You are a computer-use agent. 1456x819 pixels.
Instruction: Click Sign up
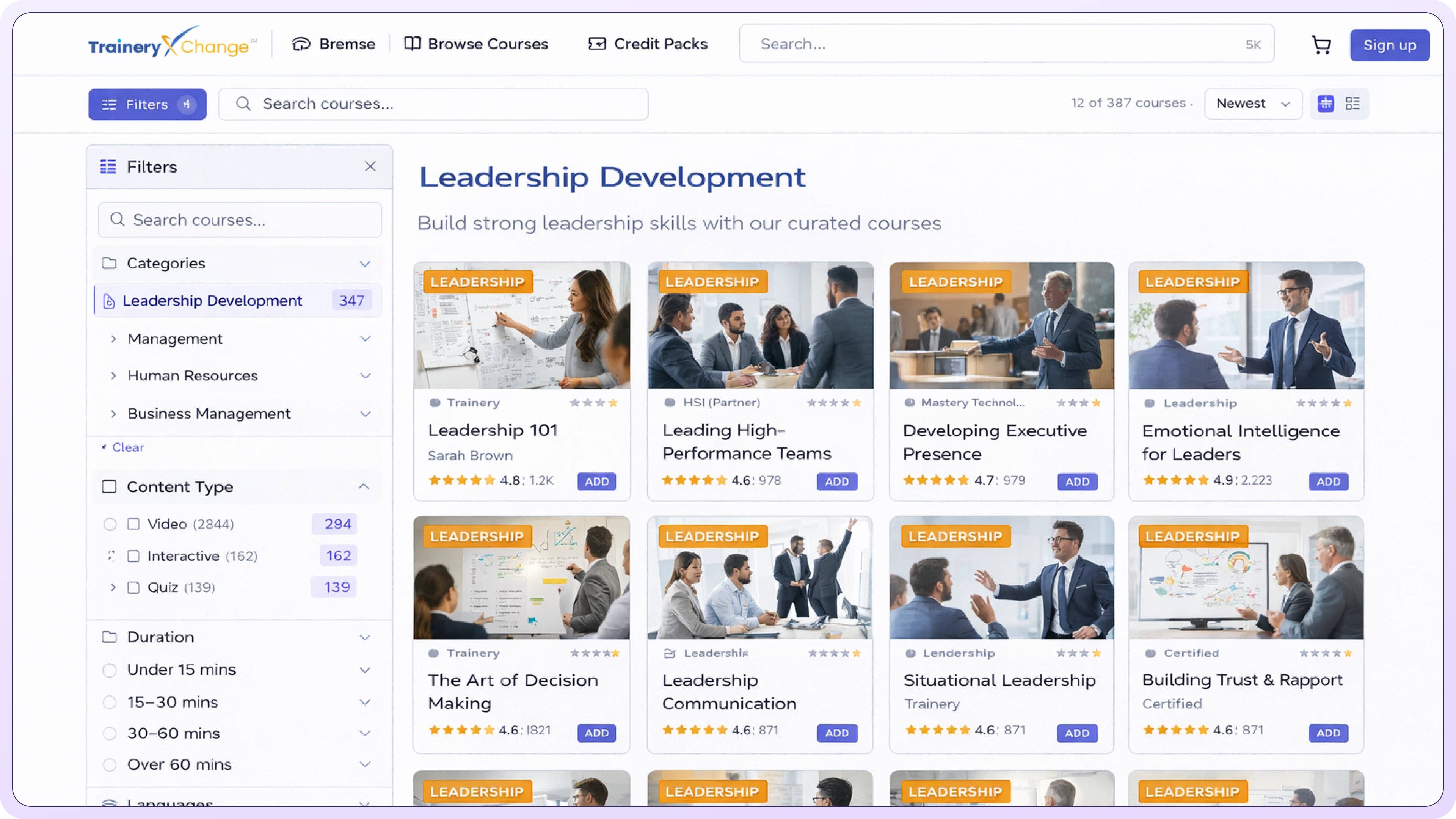[1390, 45]
